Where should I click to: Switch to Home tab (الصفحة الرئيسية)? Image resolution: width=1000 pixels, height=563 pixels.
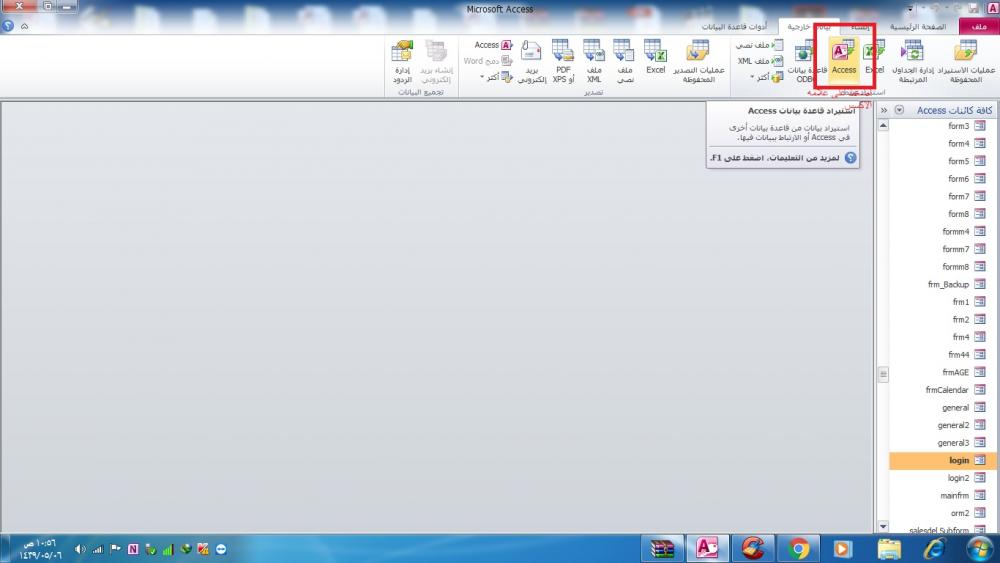click(x=918, y=27)
